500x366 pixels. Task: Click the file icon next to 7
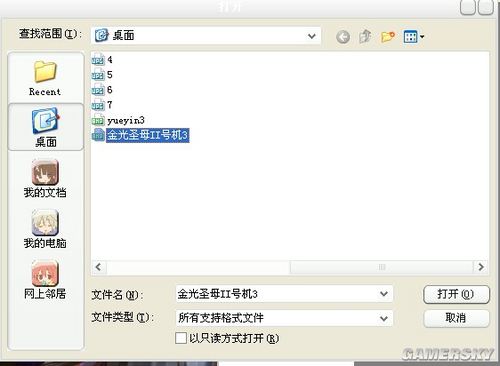click(98, 105)
